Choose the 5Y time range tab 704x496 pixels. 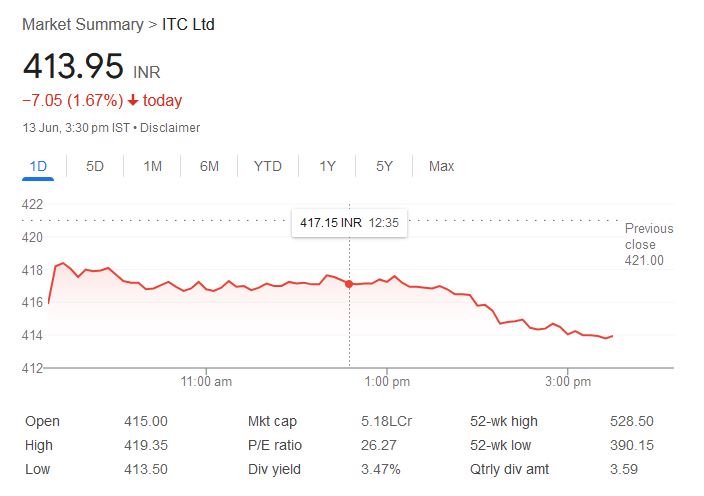click(384, 166)
